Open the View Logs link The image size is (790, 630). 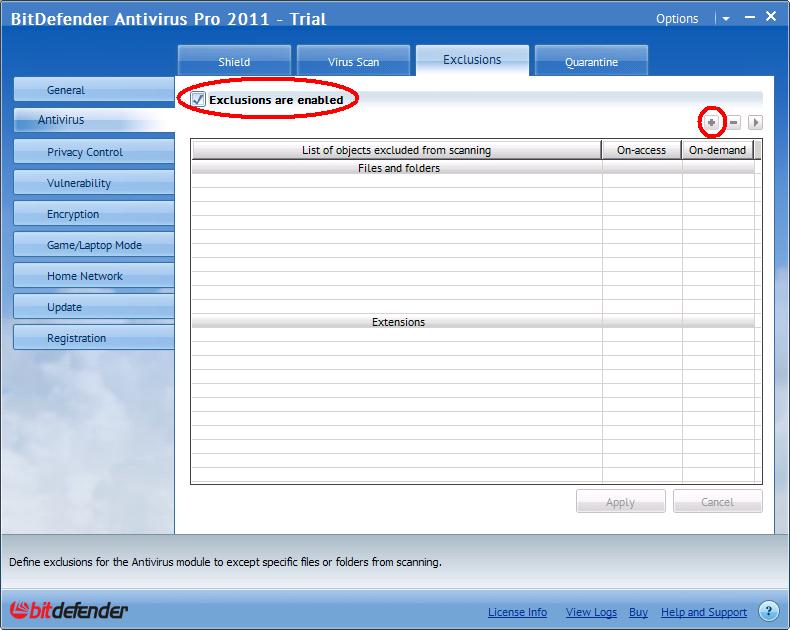pyautogui.click(x=592, y=612)
